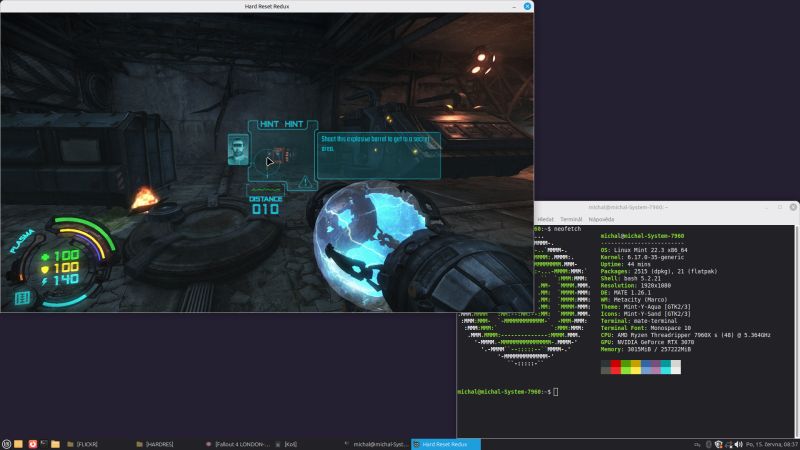The width and height of the screenshot is (800, 450).
Task: Click the grid inventory icon on HUD
Action: pos(22,297)
